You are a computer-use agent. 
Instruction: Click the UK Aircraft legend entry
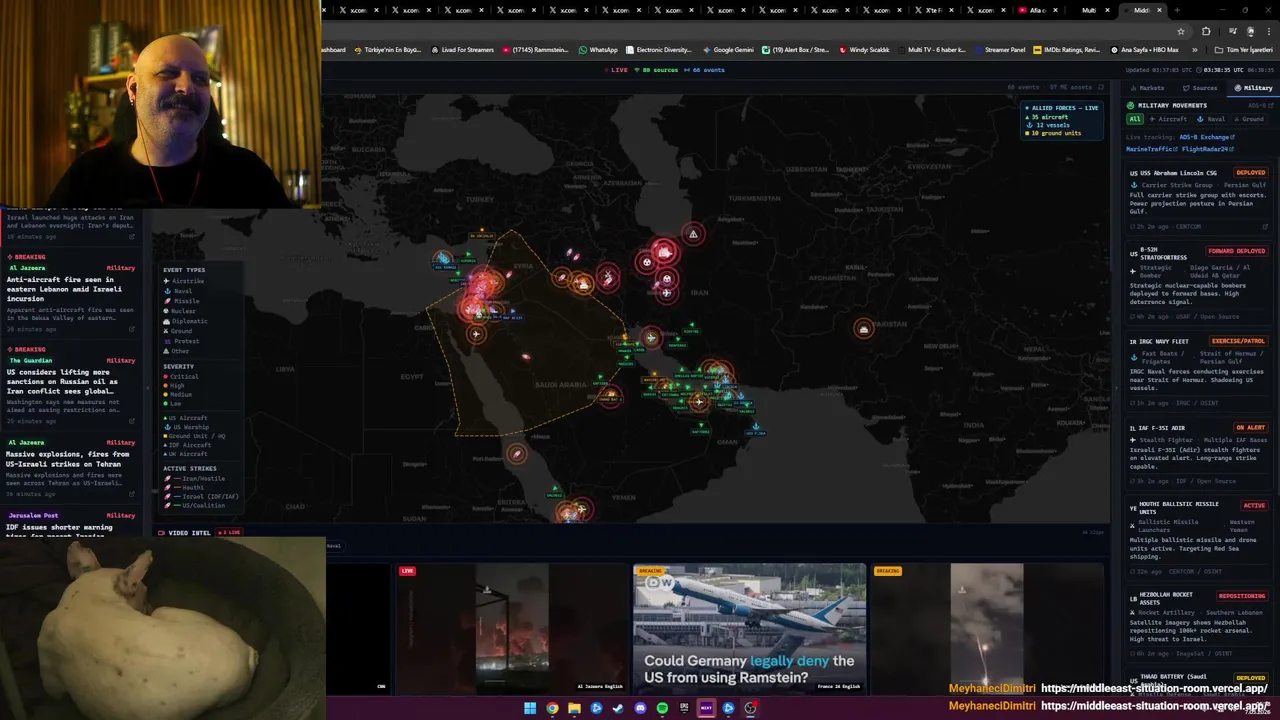(186, 454)
